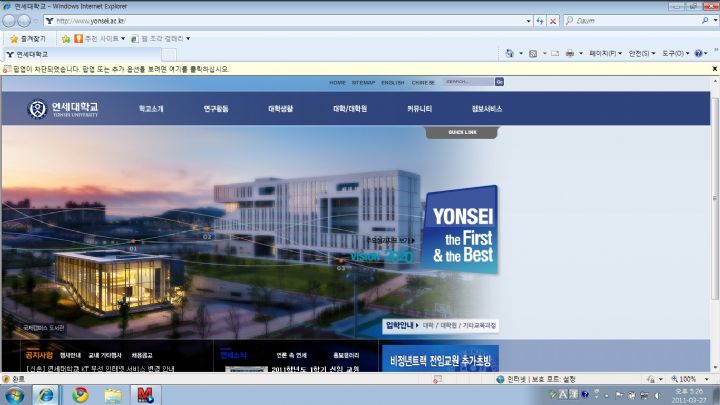
Task: Open the 커뮤니티 navigation menu
Action: pyautogui.click(x=419, y=109)
